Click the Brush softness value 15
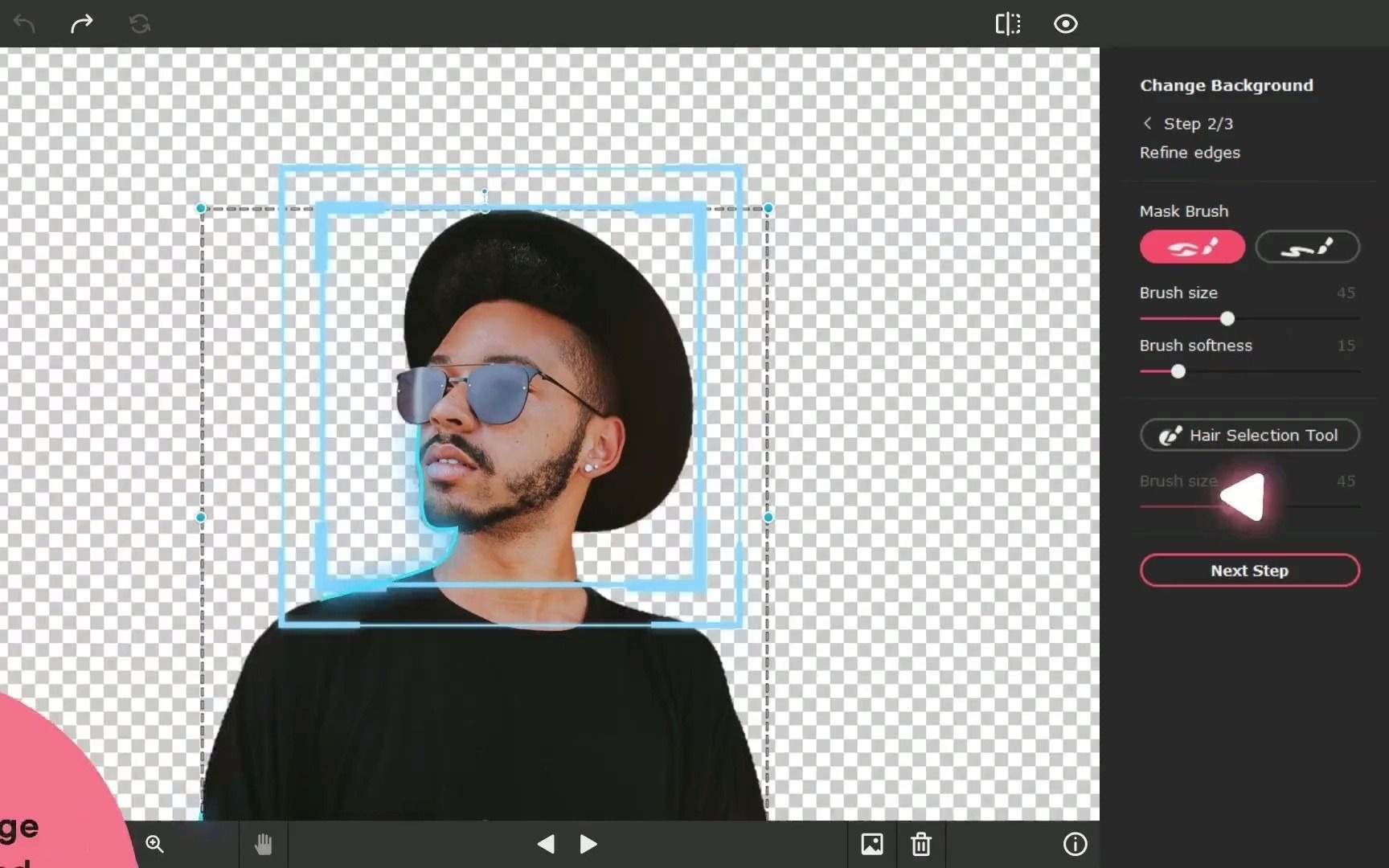Viewport: 1389px width, 868px height. 1346,346
